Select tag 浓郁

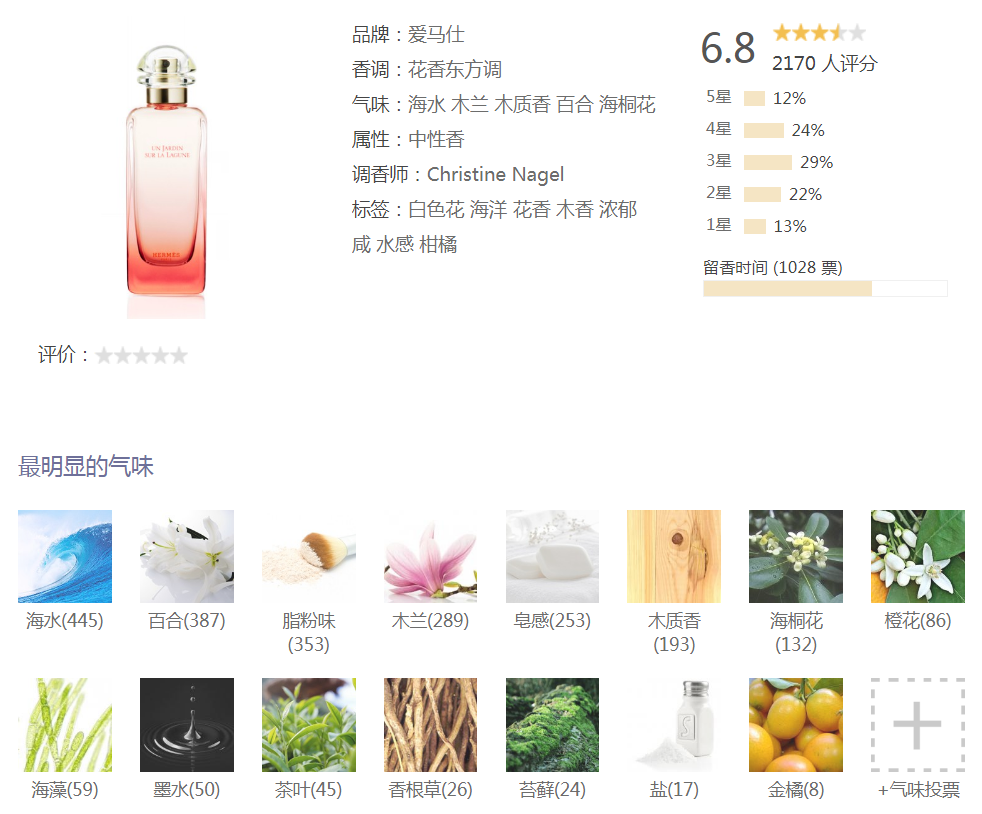618,210
